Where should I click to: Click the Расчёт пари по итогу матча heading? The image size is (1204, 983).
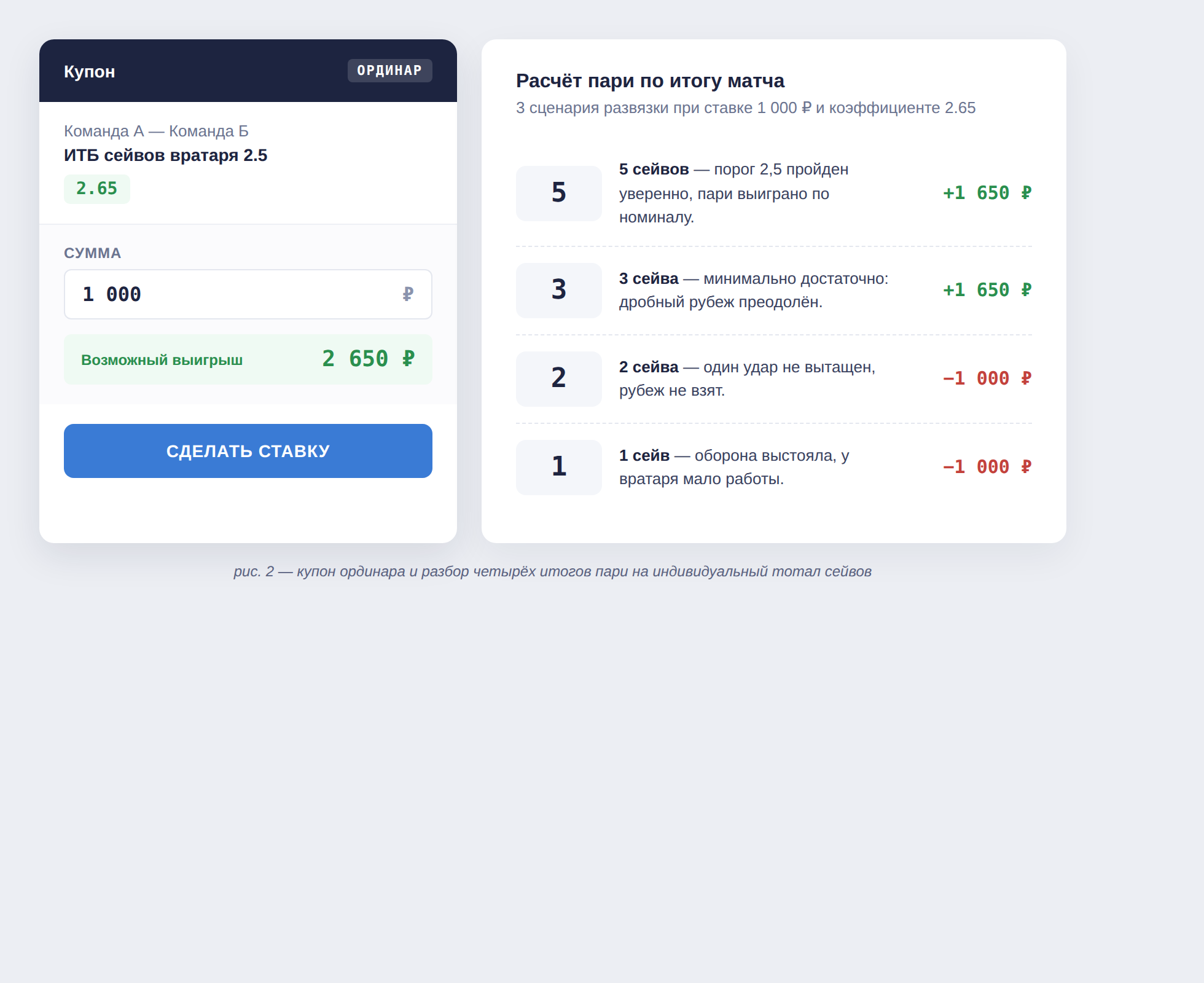coord(650,81)
